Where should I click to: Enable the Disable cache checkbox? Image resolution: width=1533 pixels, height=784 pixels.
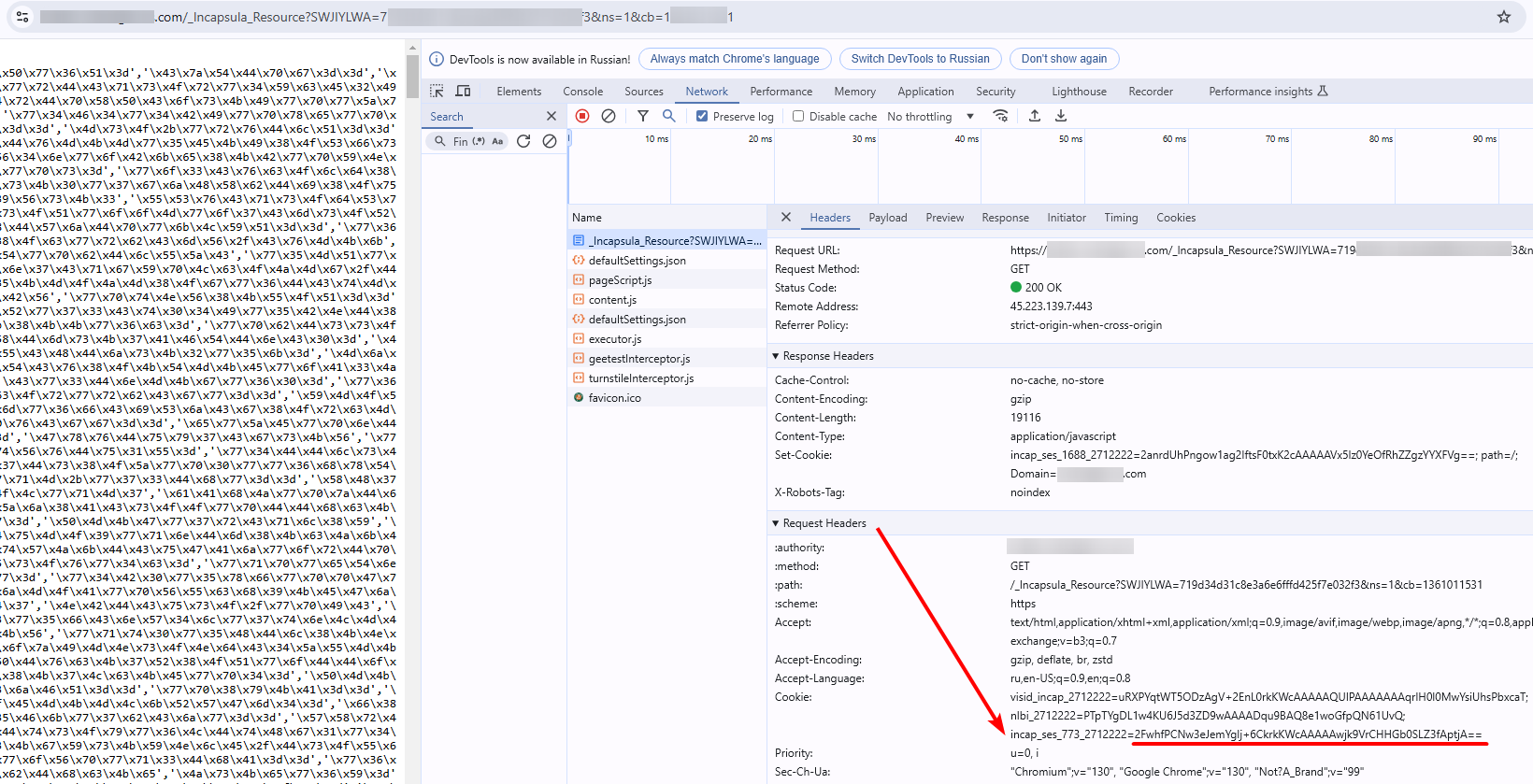tap(798, 117)
